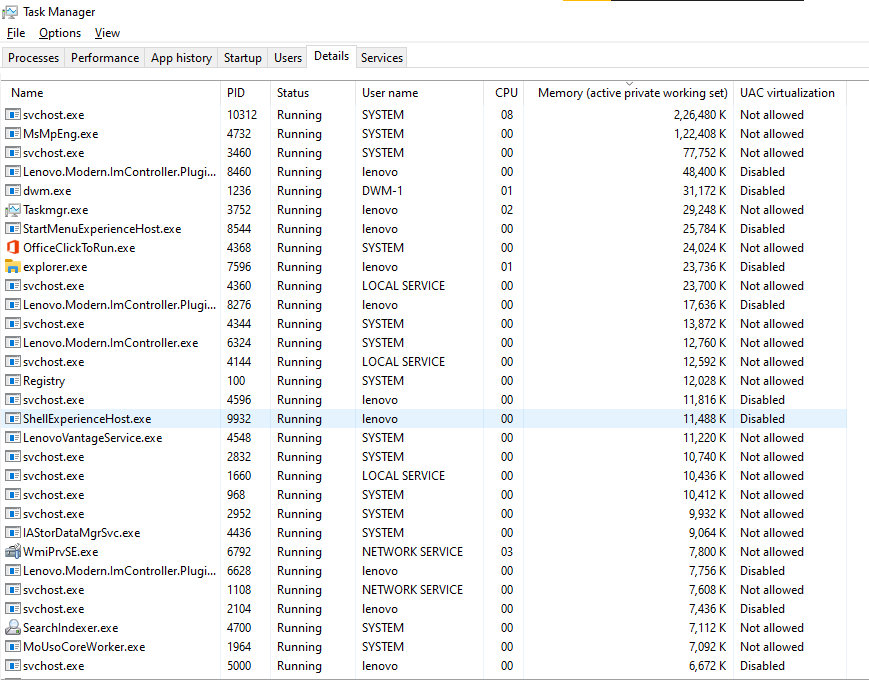
Task: Switch to the Services tab
Action: click(x=382, y=58)
